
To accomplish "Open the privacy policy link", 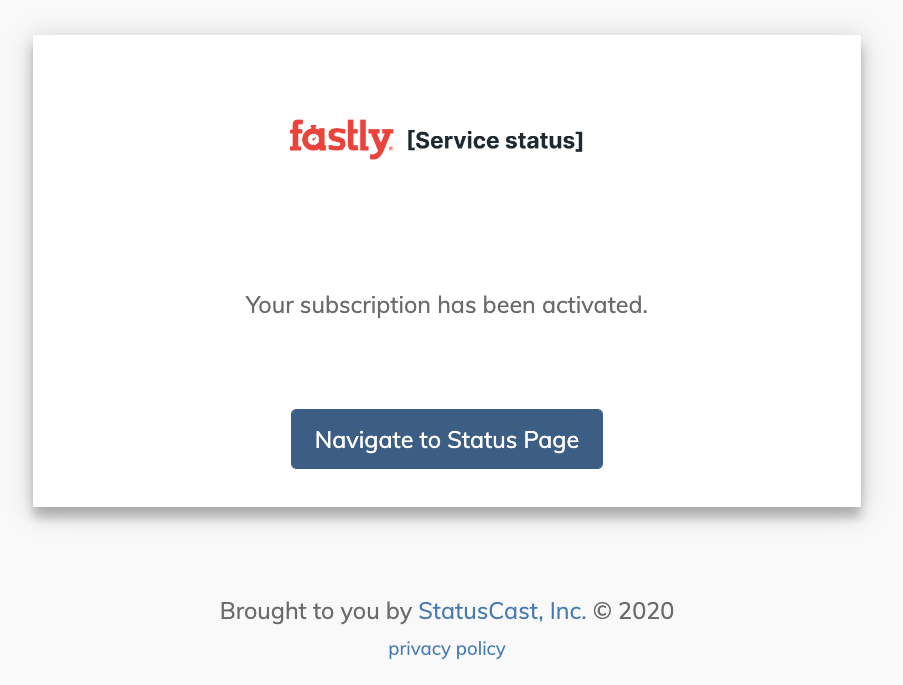I will point(447,649).
